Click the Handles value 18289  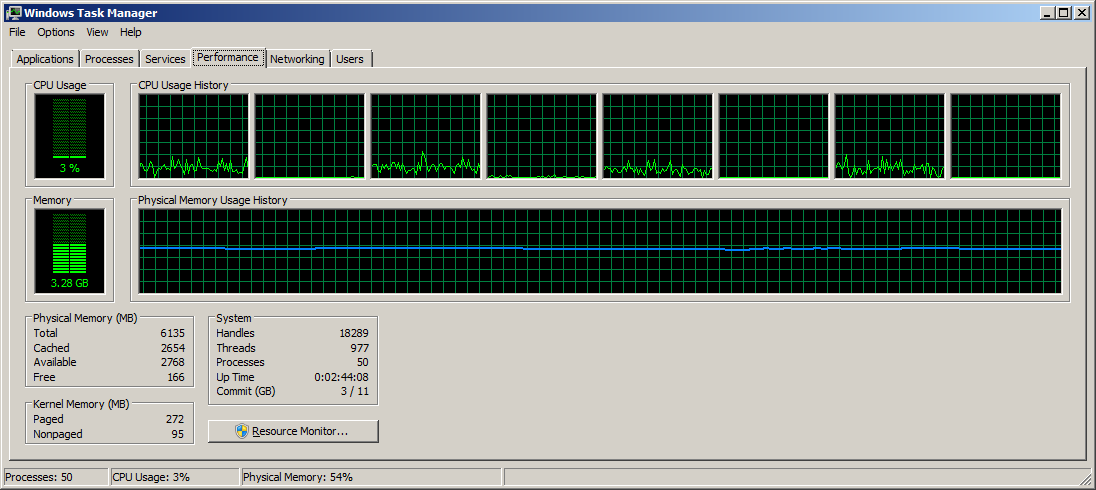(x=354, y=333)
